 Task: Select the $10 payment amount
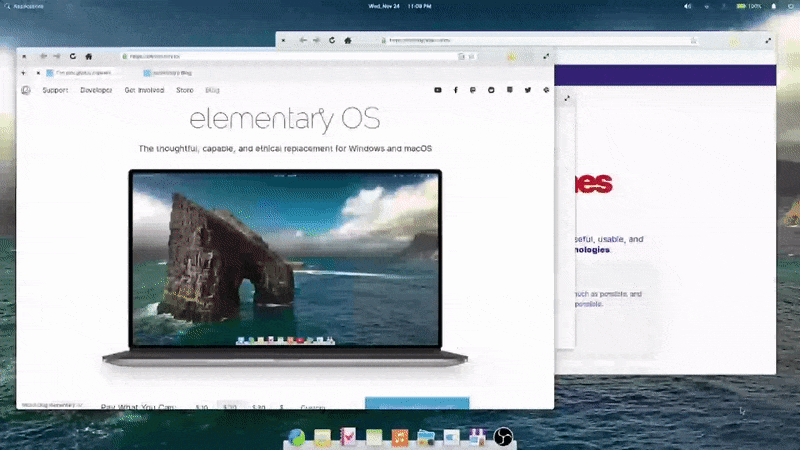(201, 407)
